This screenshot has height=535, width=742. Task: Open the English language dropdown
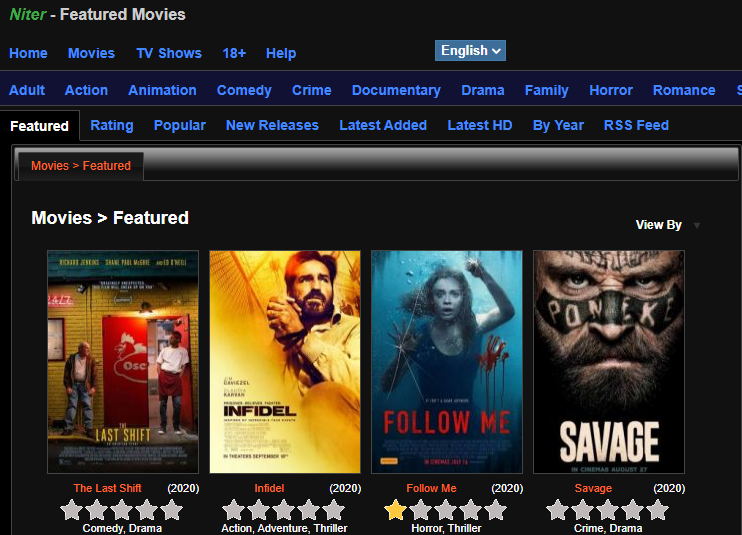(470, 51)
